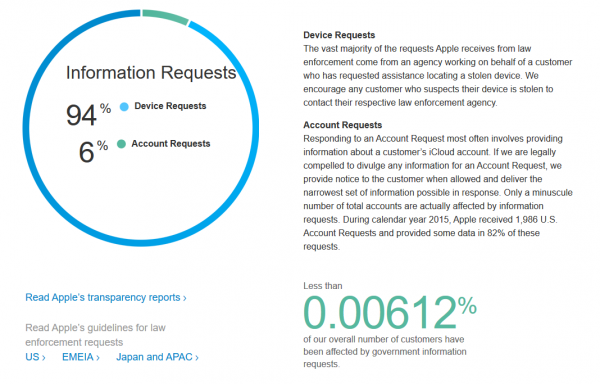Screen dimensions: 600x384
Task: Click the green Account Requests legend dot
Action: 121,144
